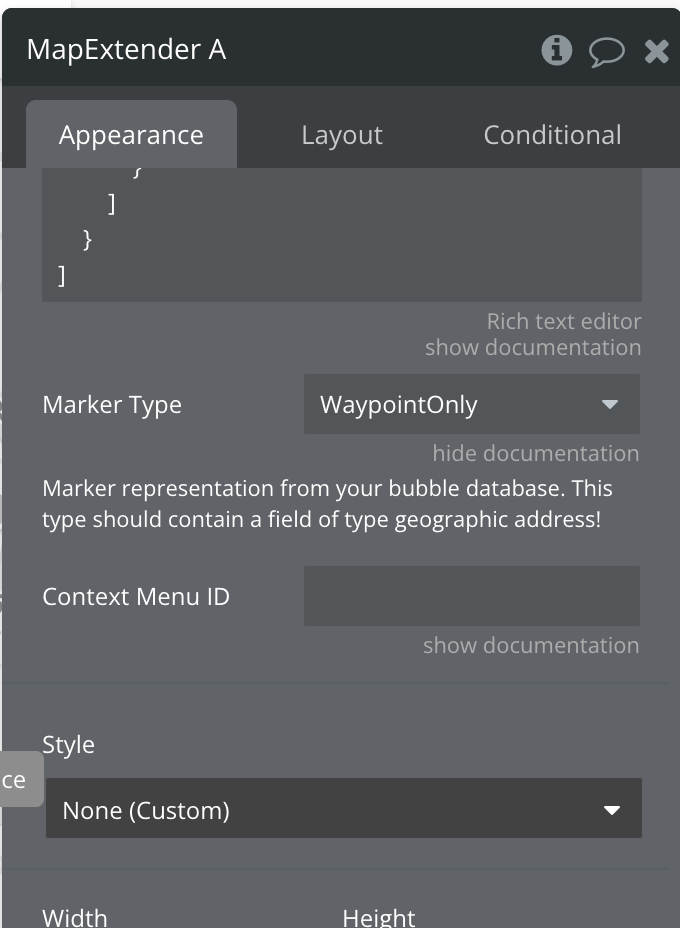Click the Marker Type dropdown arrow
The width and height of the screenshot is (680, 928).
(609, 405)
